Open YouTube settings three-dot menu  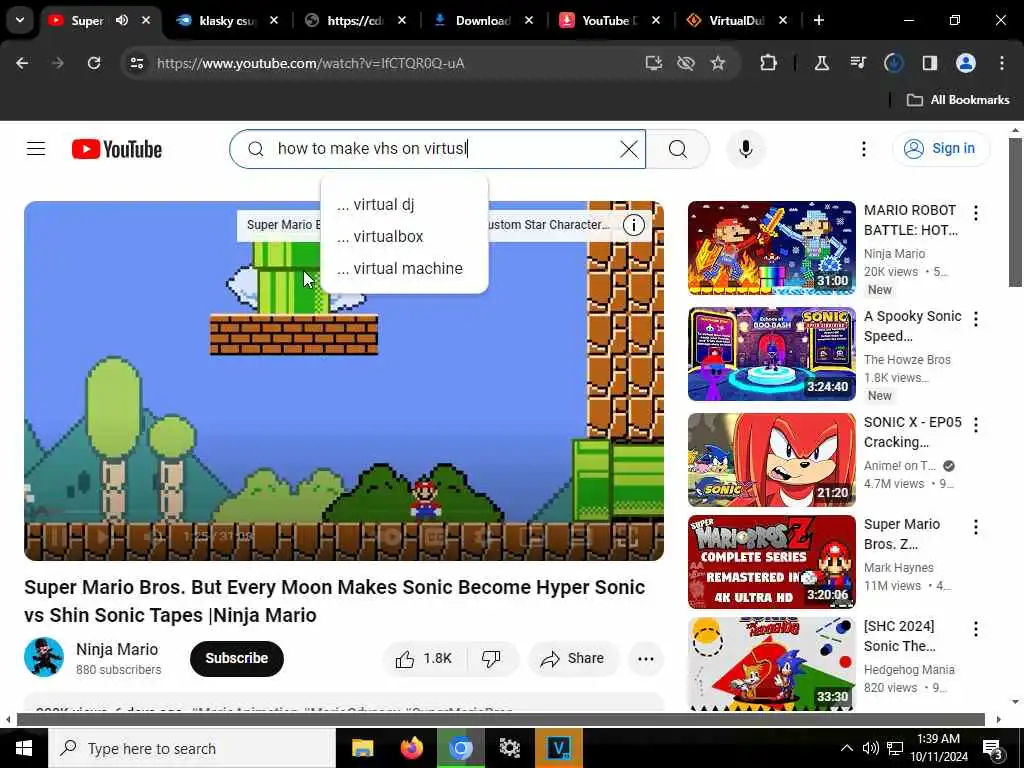click(863, 149)
